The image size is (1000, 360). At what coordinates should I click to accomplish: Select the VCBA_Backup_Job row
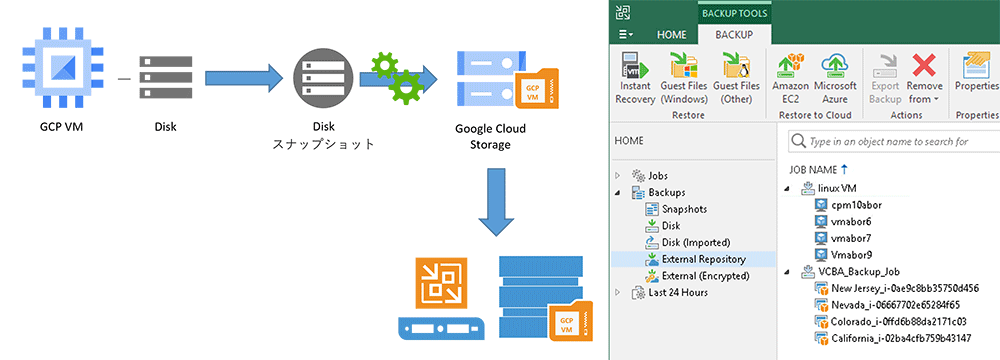(x=859, y=271)
